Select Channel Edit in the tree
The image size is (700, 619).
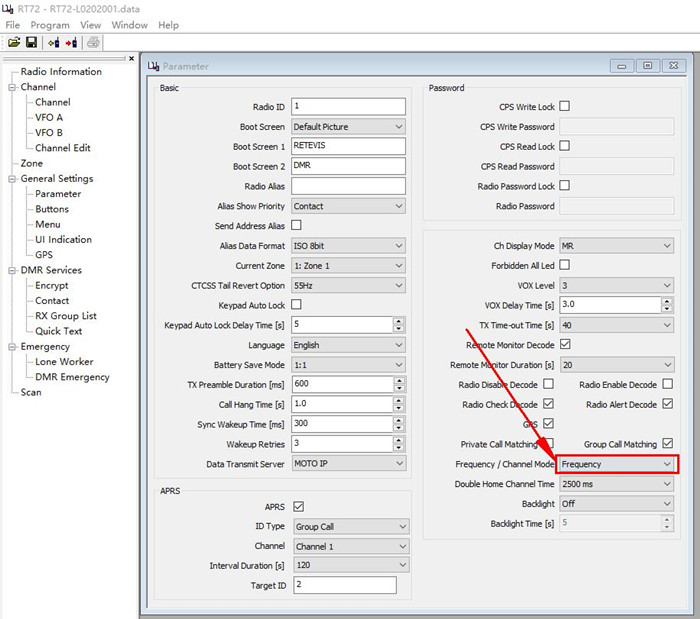pos(63,148)
